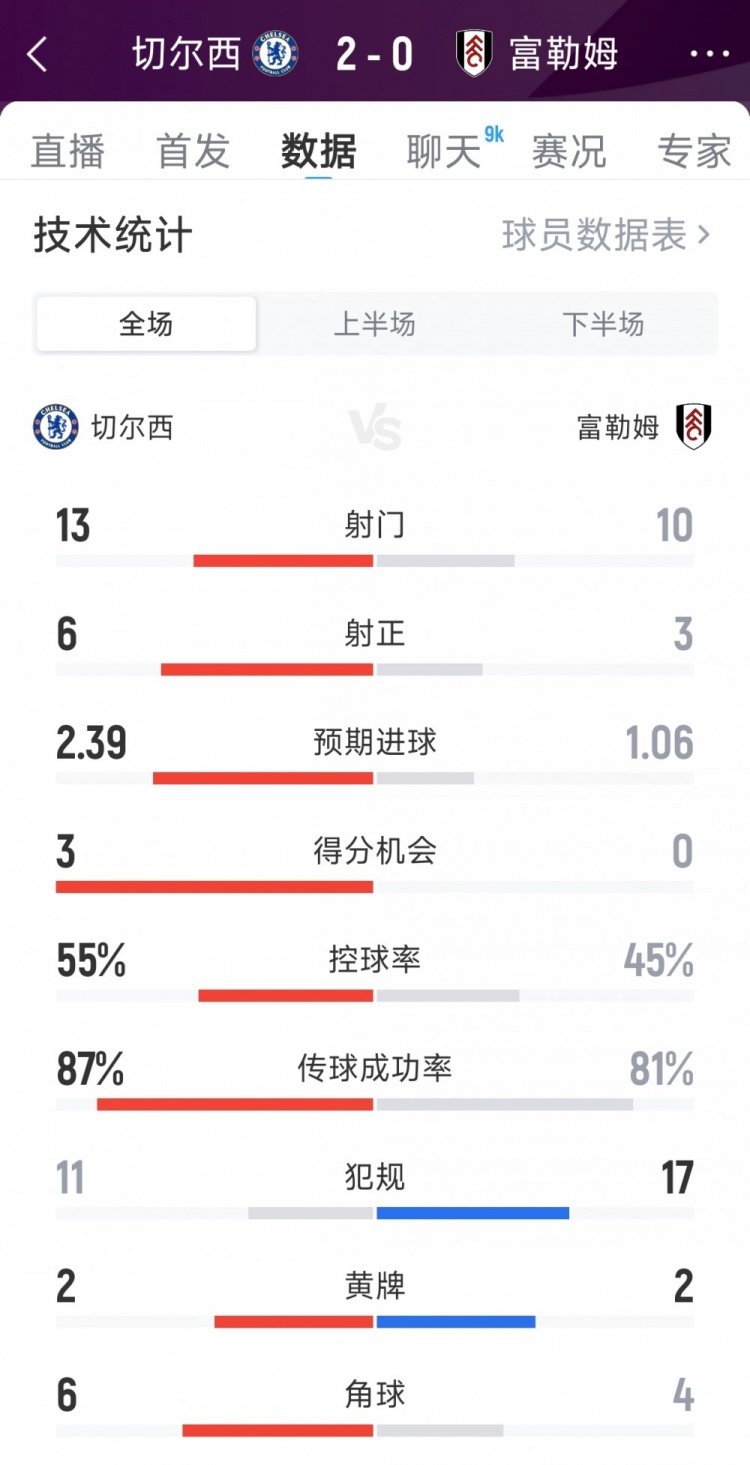Screen dimensions: 750x1465
Task: Open the 专家 experts tab
Action: [x=695, y=152]
